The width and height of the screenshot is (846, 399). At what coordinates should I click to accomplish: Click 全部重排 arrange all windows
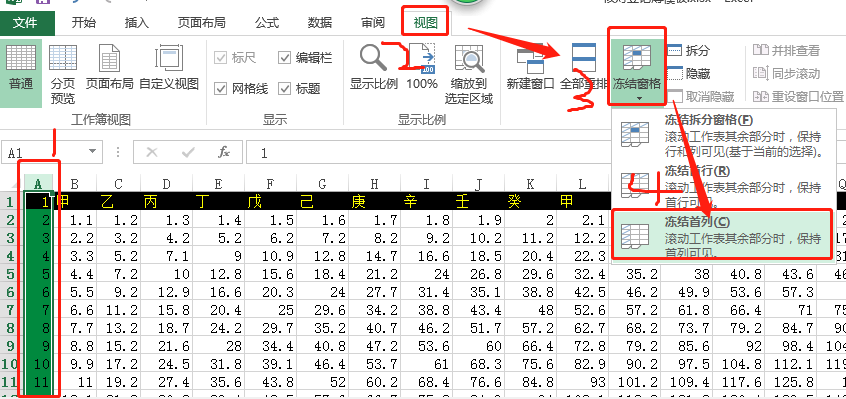pyautogui.click(x=584, y=67)
